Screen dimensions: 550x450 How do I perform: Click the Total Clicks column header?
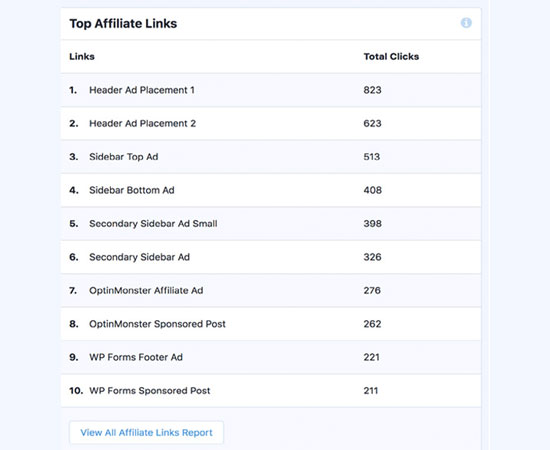coord(391,56)
